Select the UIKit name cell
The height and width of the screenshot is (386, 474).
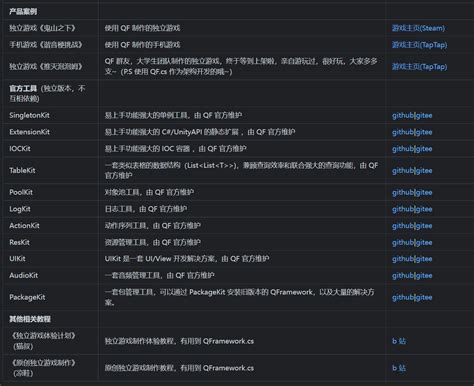point(17,259)
